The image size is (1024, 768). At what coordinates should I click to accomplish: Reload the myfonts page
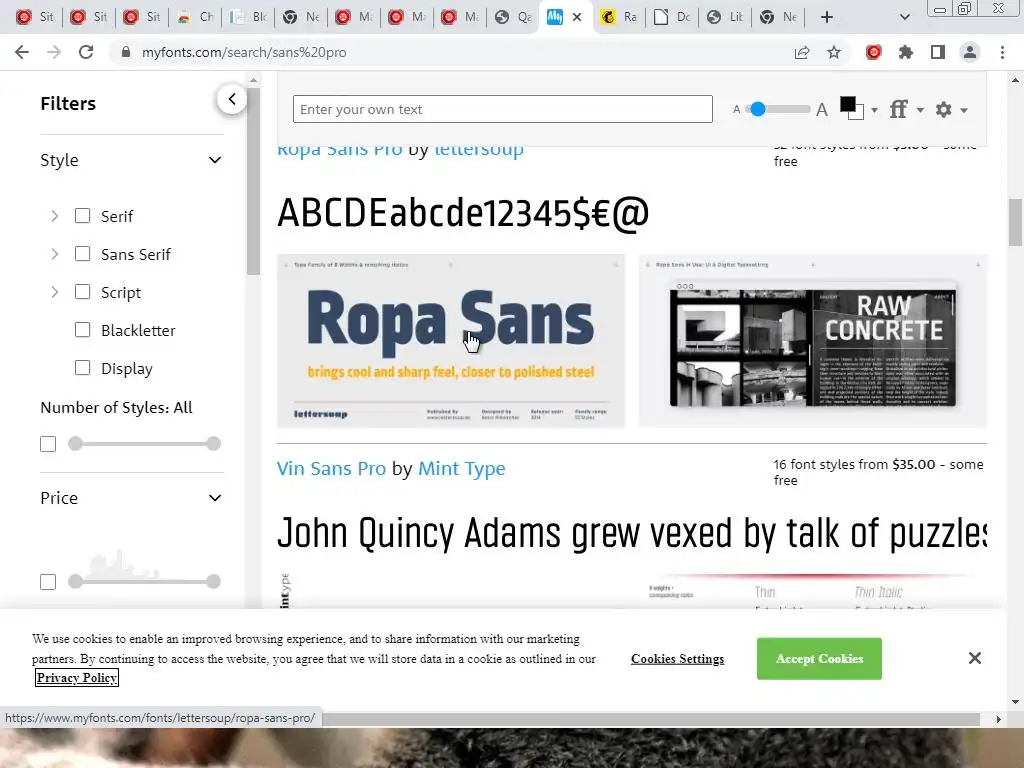coord(86,52)
